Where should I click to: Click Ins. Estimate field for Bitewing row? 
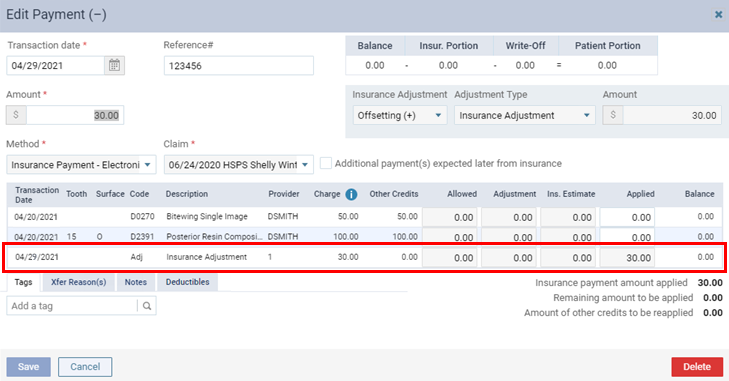point(568,217)
